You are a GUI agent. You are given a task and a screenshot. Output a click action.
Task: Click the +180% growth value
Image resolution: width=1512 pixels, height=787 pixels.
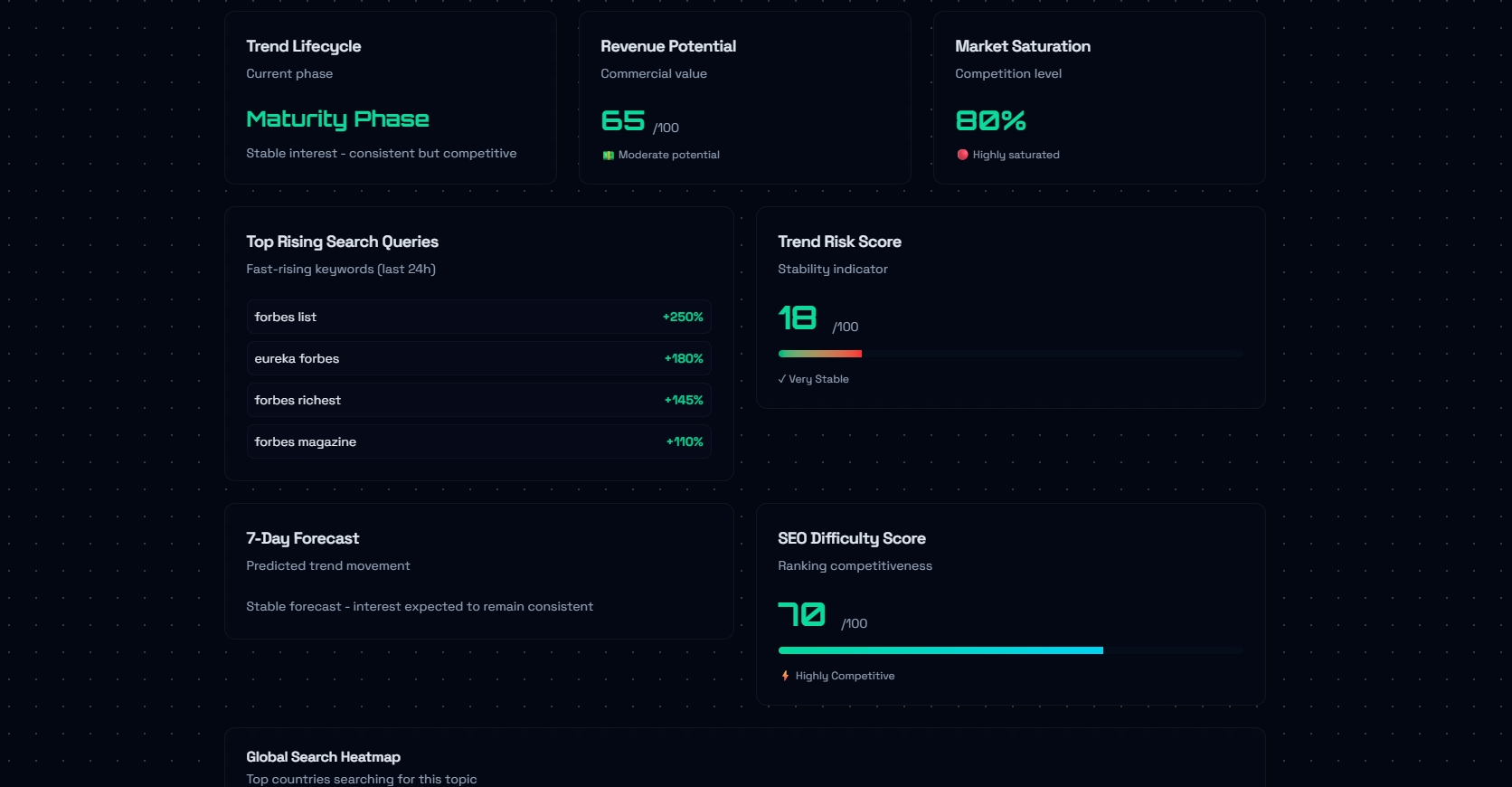point(684,358)
